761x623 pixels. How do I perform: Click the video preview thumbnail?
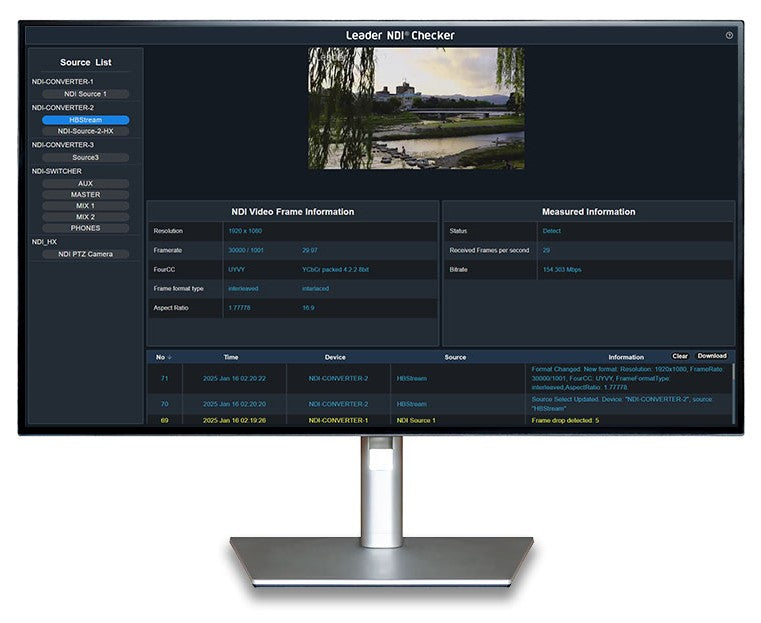(416, 108)
